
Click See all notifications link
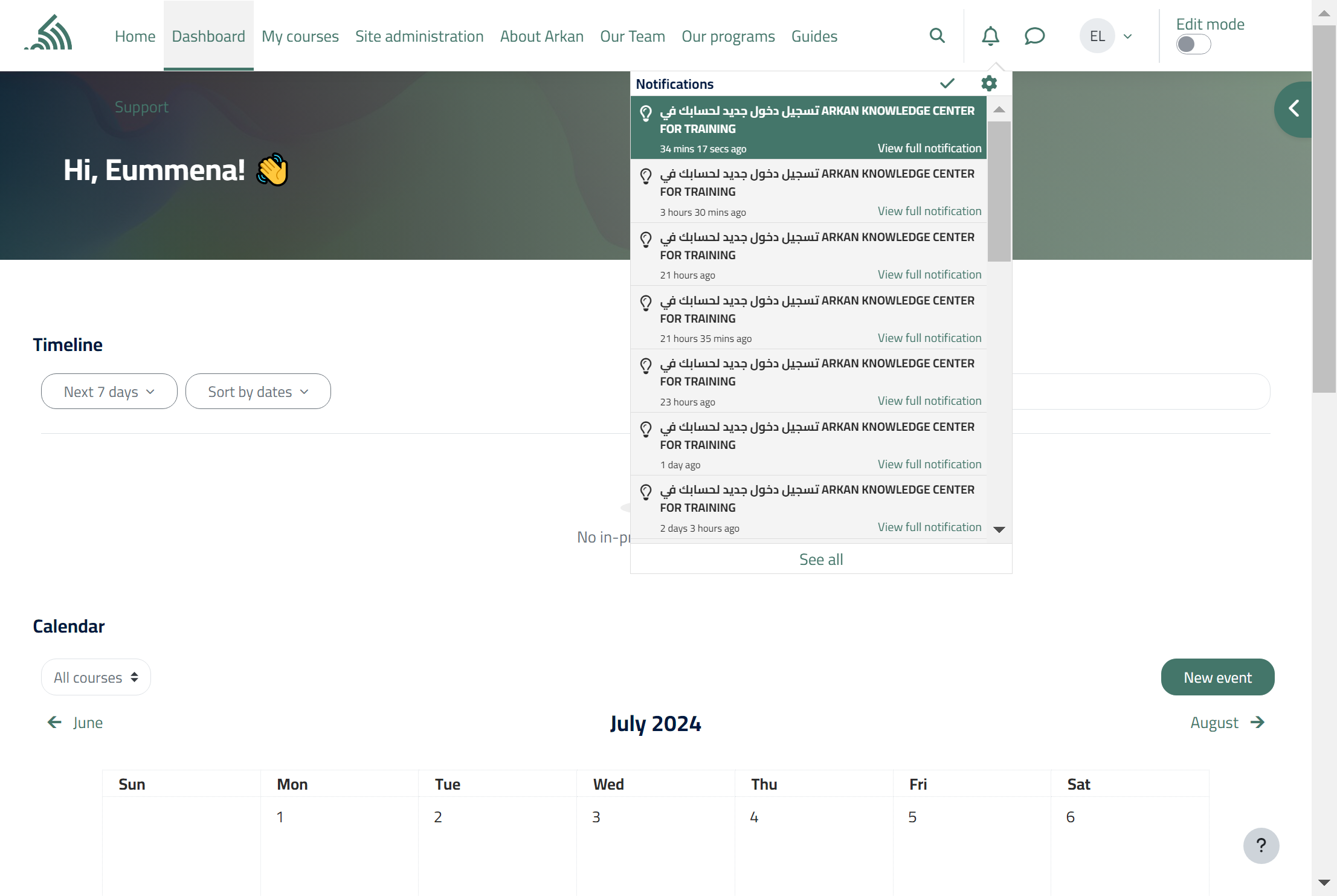[x=821, y=559]
